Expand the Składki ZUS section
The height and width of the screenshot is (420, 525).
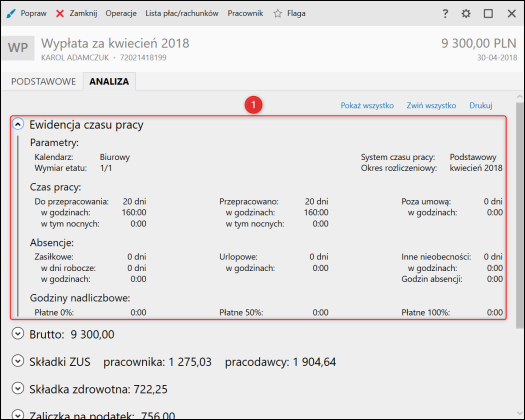(18, 361)
